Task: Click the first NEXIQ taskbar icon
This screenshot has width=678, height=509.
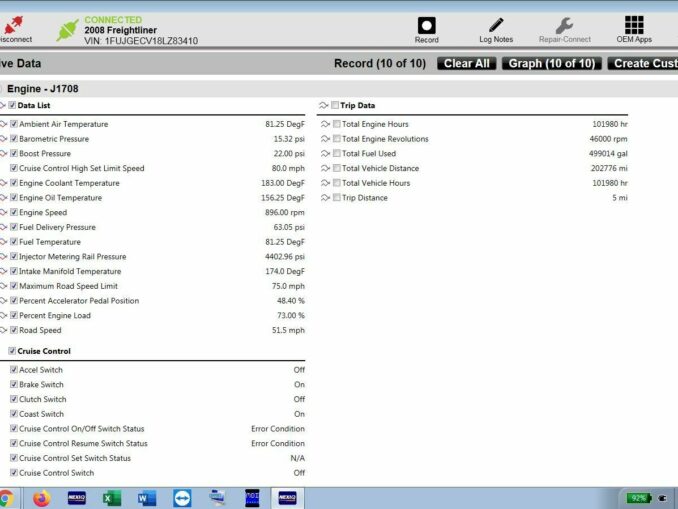Action: 77,498
